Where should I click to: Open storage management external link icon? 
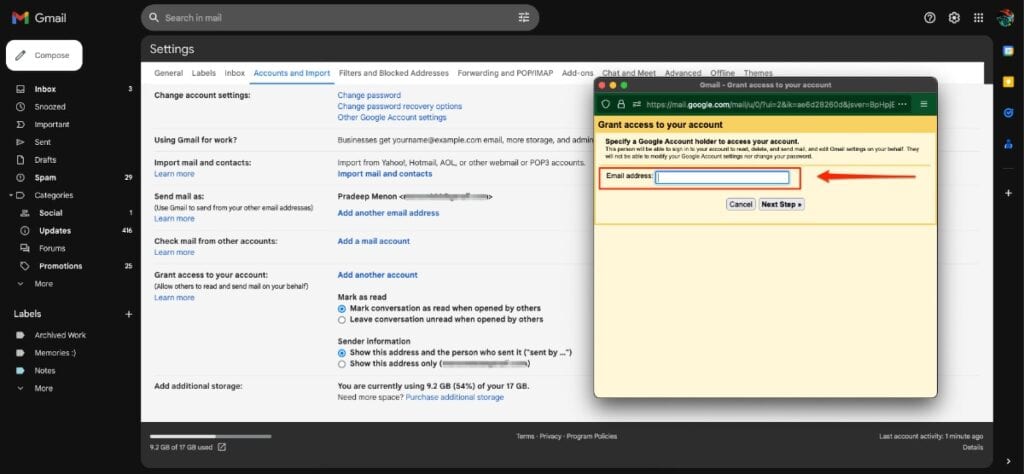222,447
